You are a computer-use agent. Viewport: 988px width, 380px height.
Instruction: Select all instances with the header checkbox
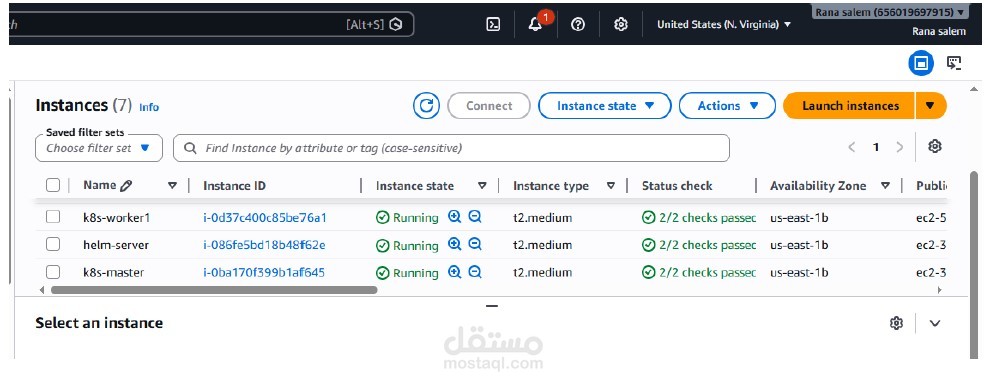tap(53, 185)
